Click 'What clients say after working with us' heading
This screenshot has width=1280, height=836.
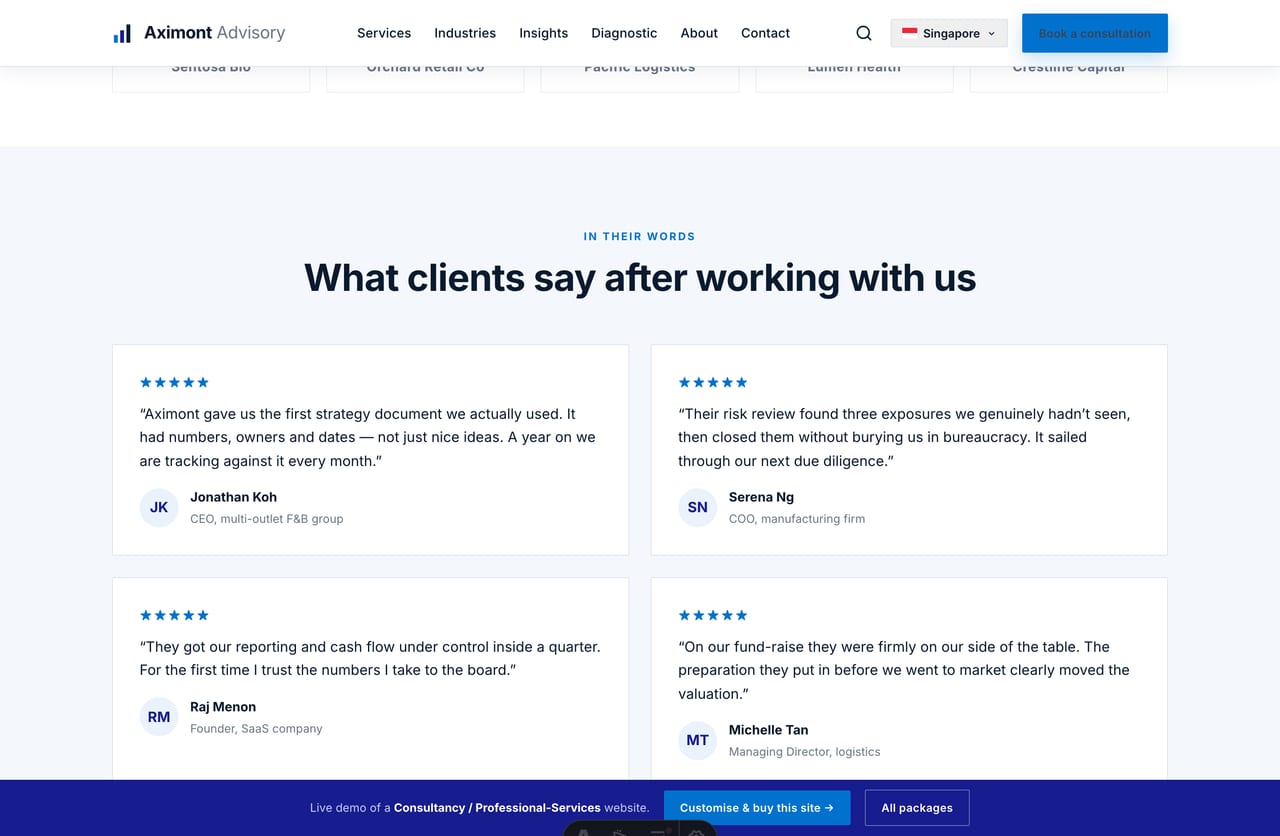tap(640, 278)
